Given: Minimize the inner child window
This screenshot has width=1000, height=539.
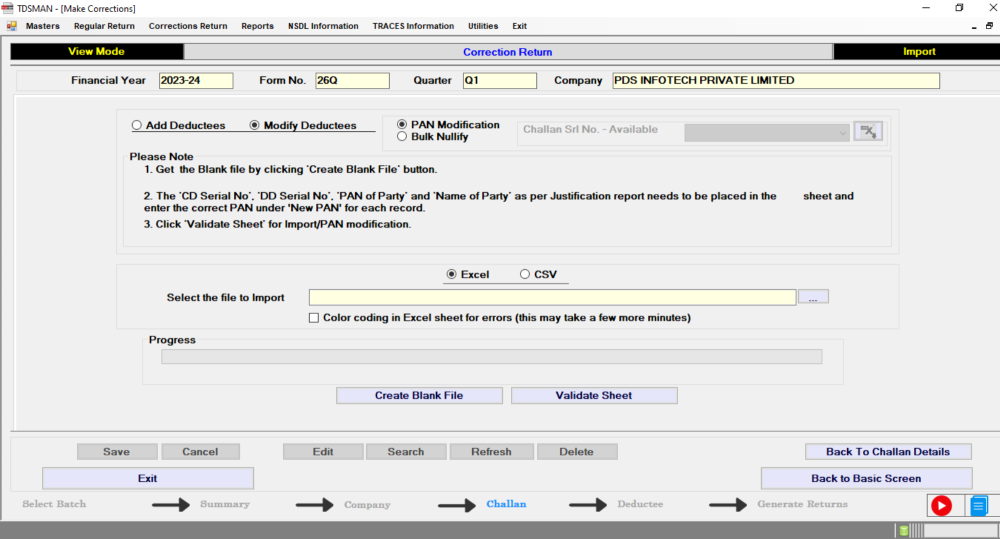Looking at the screenshot, I should (x=974, y=27).
